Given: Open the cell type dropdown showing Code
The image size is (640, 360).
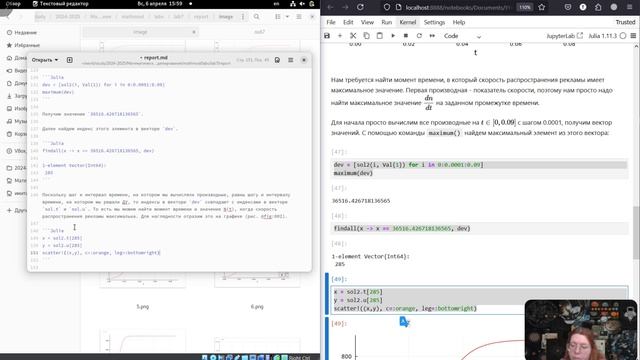Looking at the screenshot, I should 462,36.
